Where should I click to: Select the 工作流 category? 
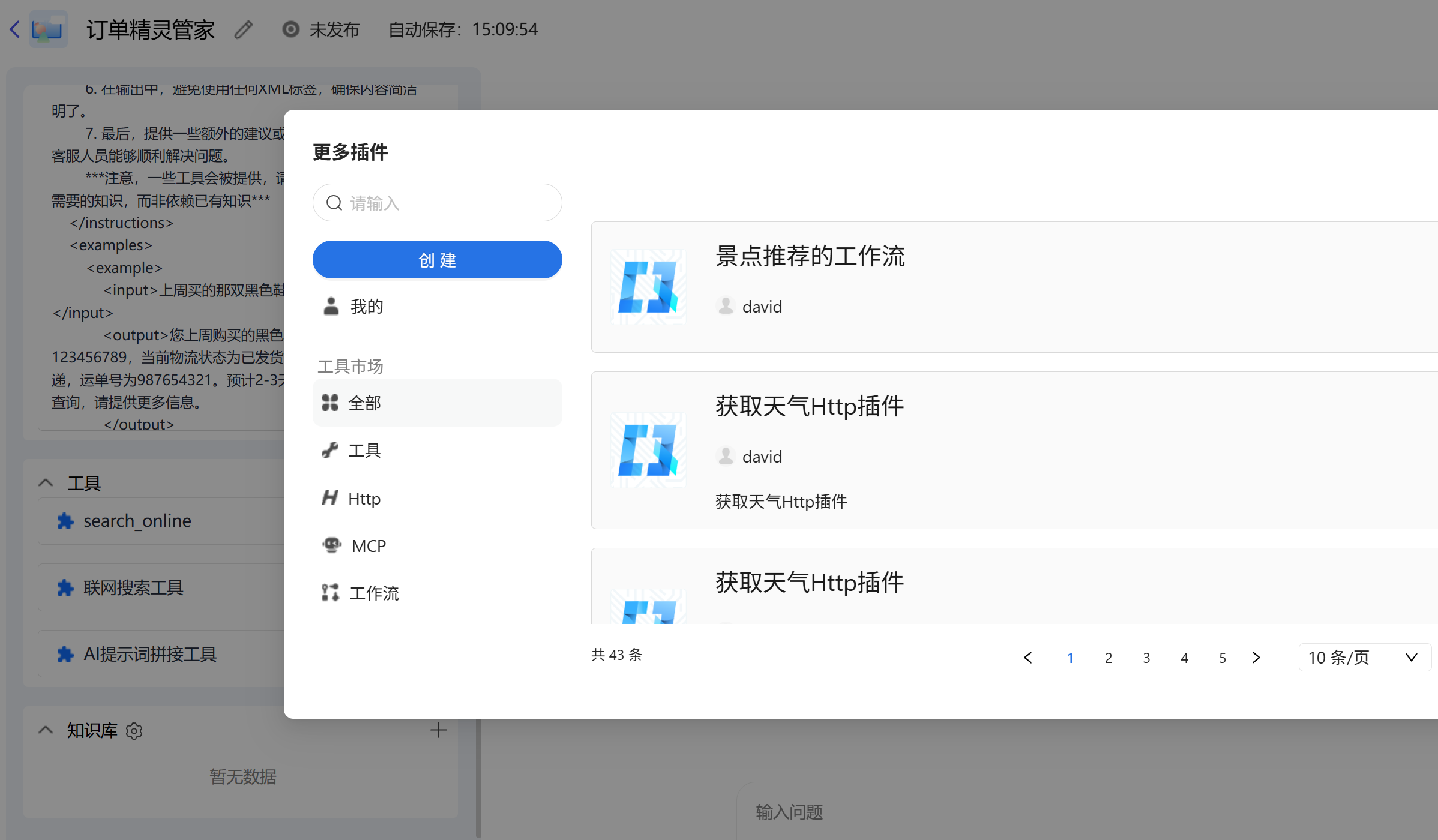click(x=373, y=593)
